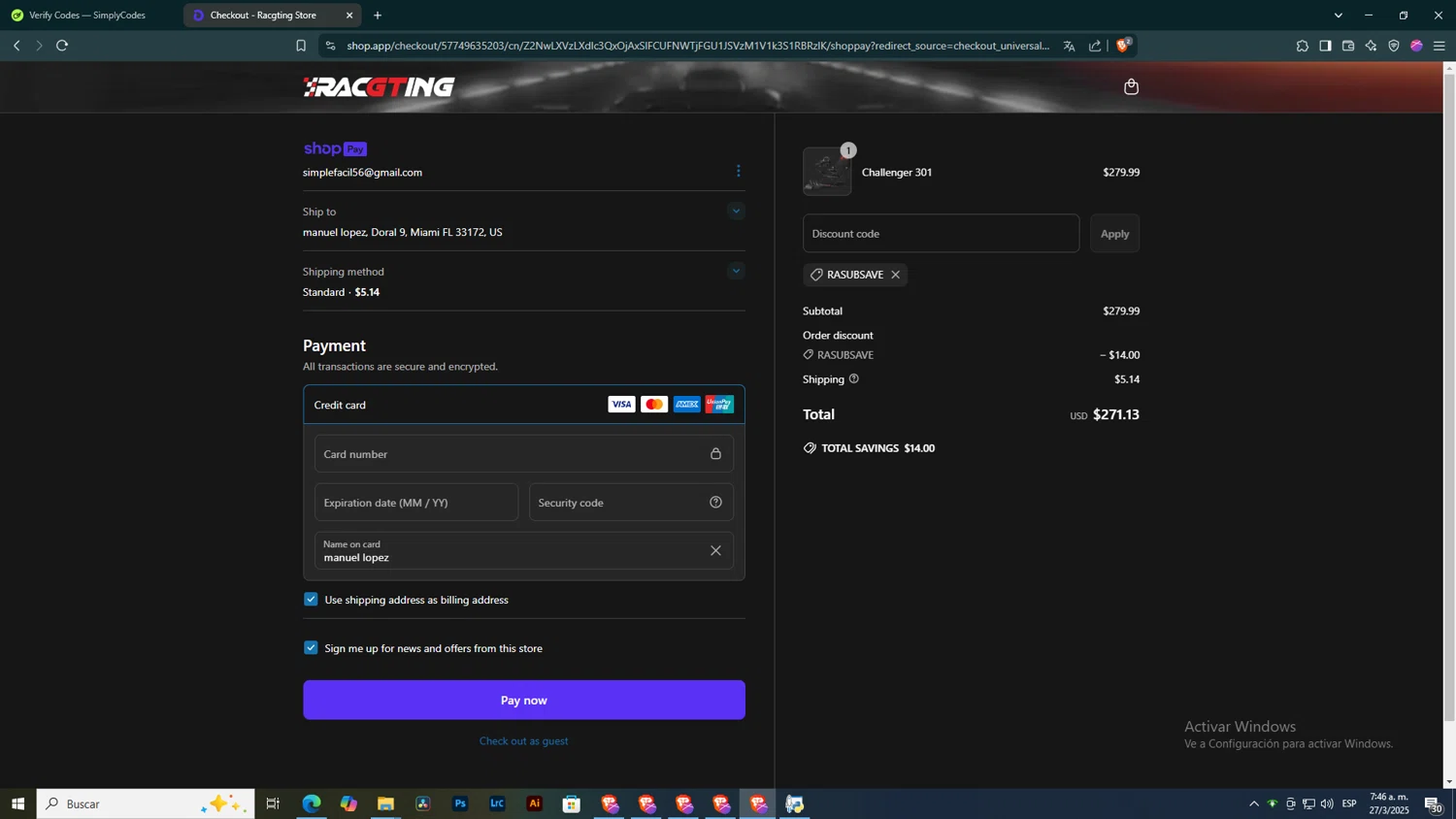Open the notification center icon
This screenshot has height=819, width=1456.
(1433, 803)
